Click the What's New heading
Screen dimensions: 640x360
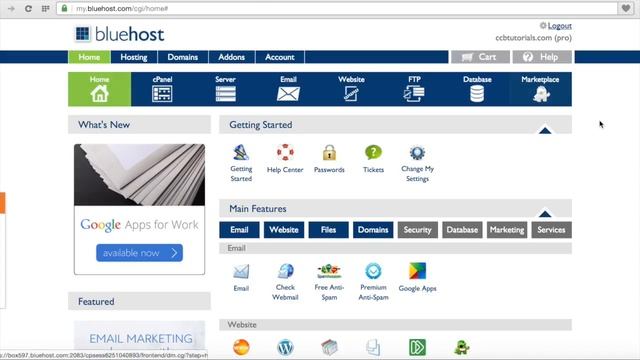pyautogui.click(x=104, y=124)
